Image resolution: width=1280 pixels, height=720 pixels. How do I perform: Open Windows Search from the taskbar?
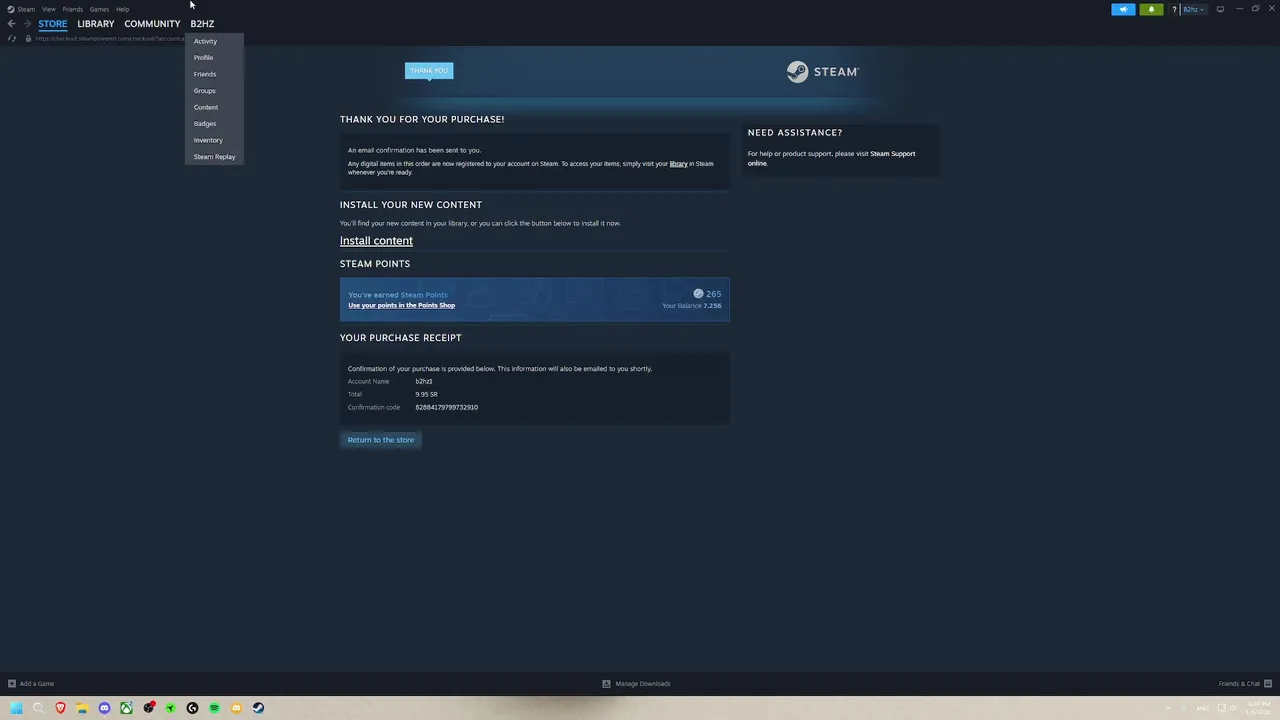tap(38, 708)
